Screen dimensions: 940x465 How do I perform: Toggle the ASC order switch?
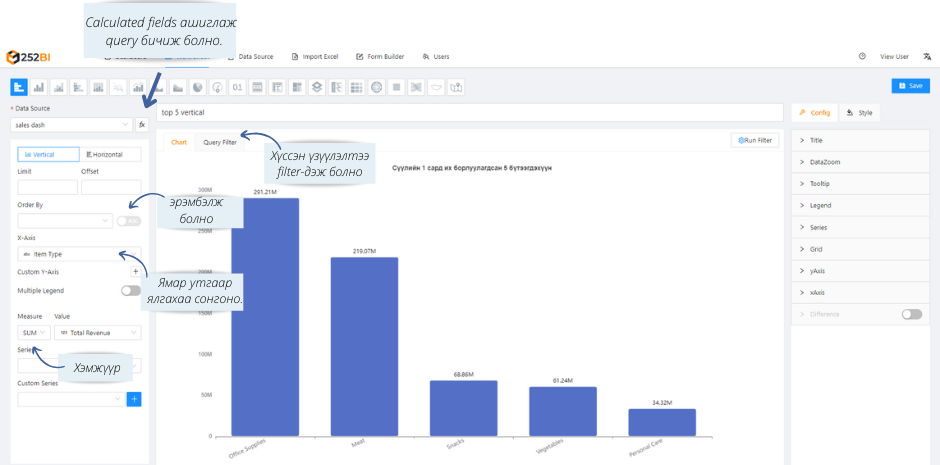128,221
